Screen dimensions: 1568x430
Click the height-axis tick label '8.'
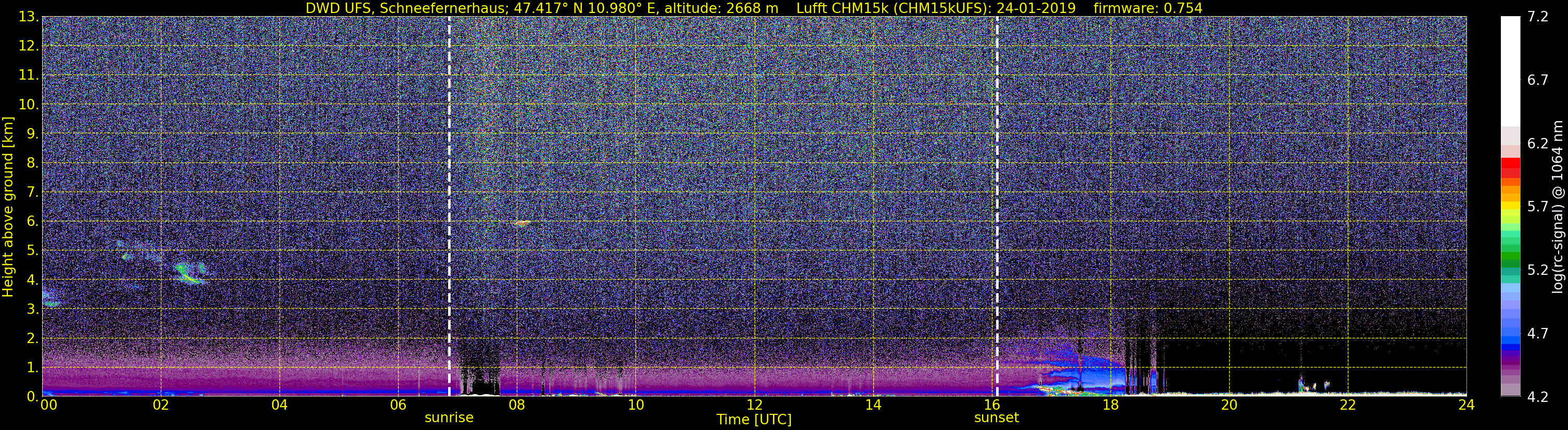click(33, 163)
